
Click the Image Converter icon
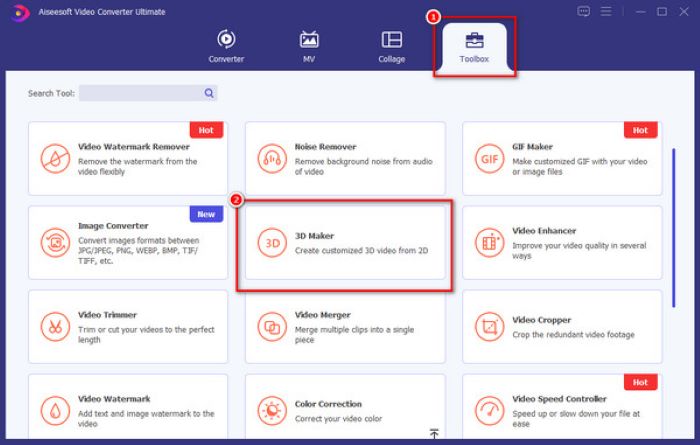click(x=55, y=243)
